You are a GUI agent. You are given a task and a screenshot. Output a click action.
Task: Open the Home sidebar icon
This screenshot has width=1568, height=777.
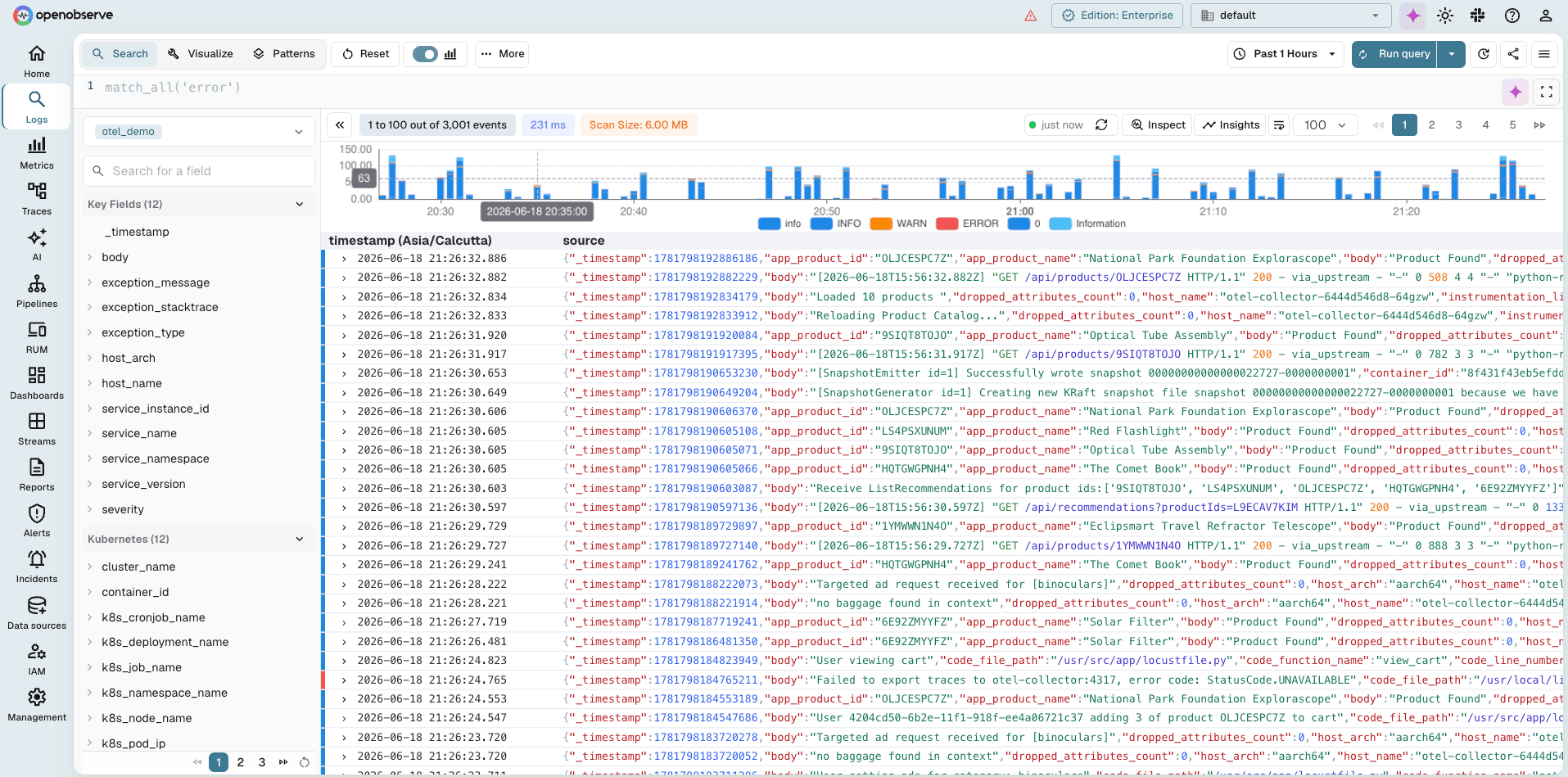(x=37, y=61)
